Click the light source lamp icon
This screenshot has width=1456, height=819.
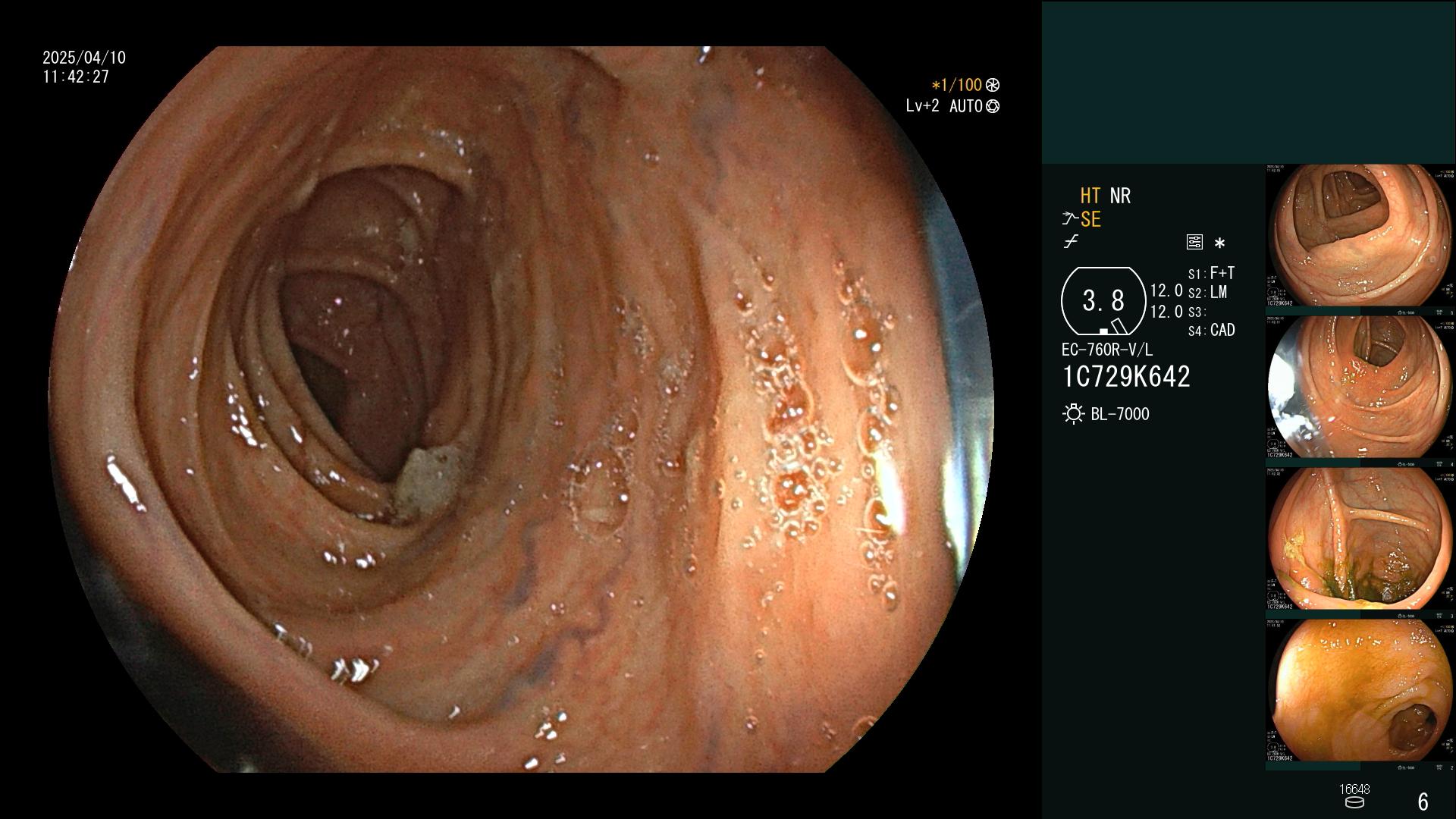1073,414
